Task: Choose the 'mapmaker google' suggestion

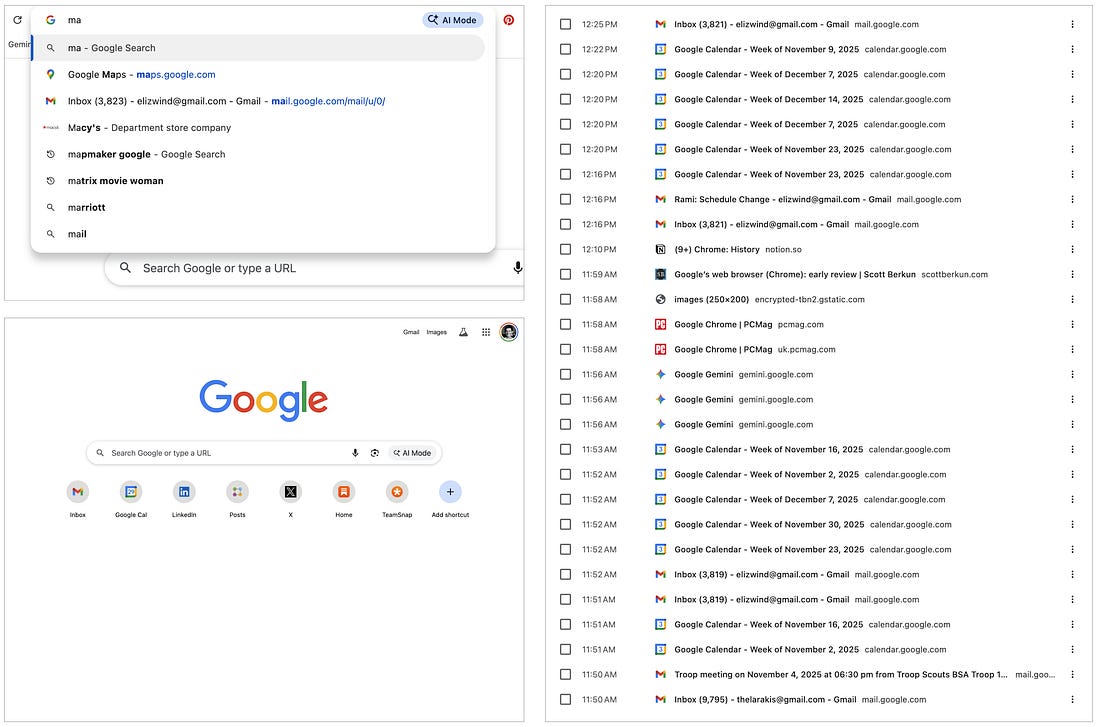Action: pos(258,154)
